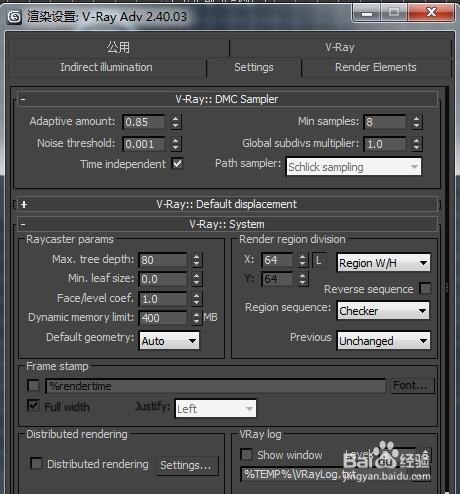Open the Render Elements tab
The width and height of the screenshot is (460, 494).
(x=376, y=67)
